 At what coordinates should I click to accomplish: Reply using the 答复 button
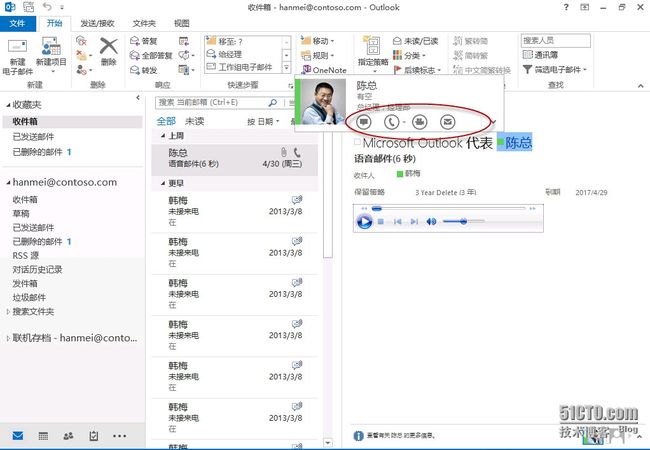click(144, 41)
